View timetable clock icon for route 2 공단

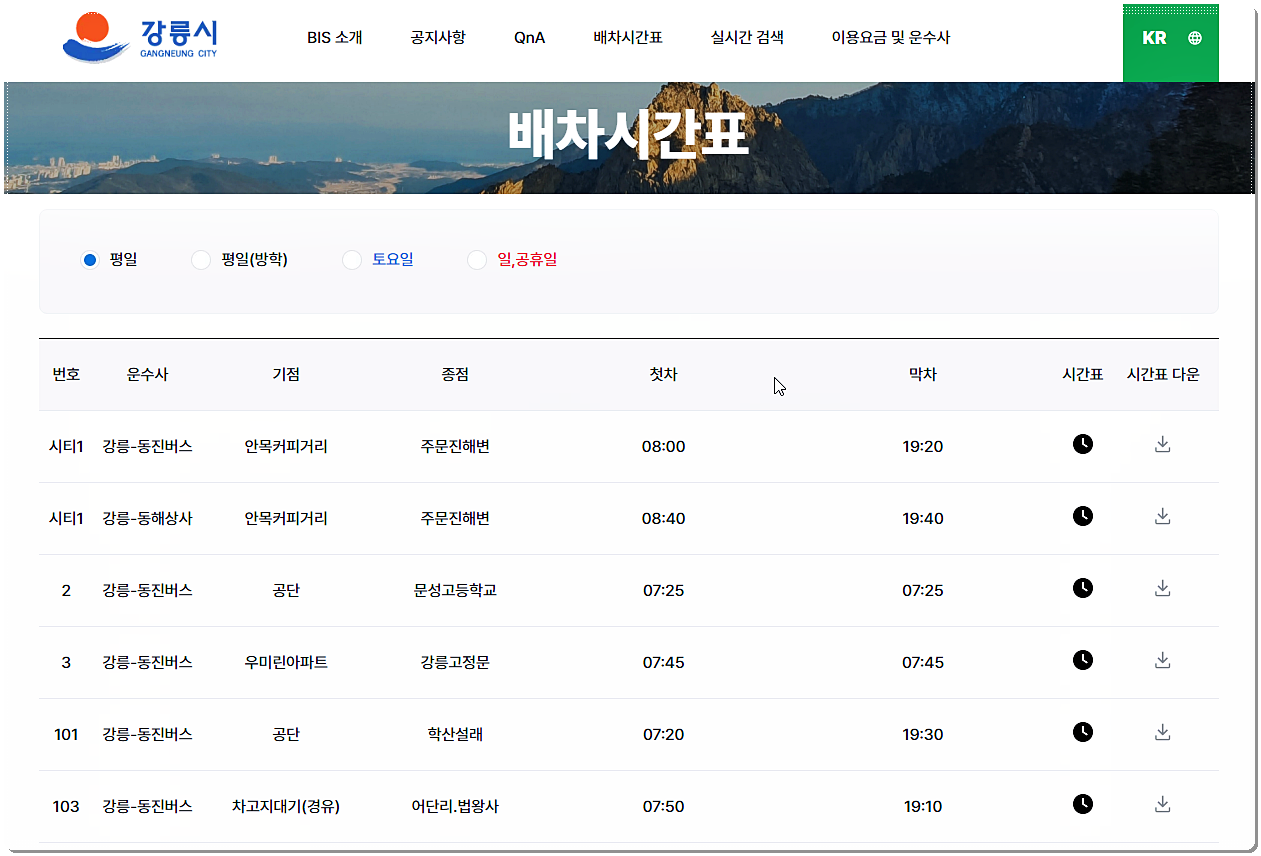coord(1083,589)
